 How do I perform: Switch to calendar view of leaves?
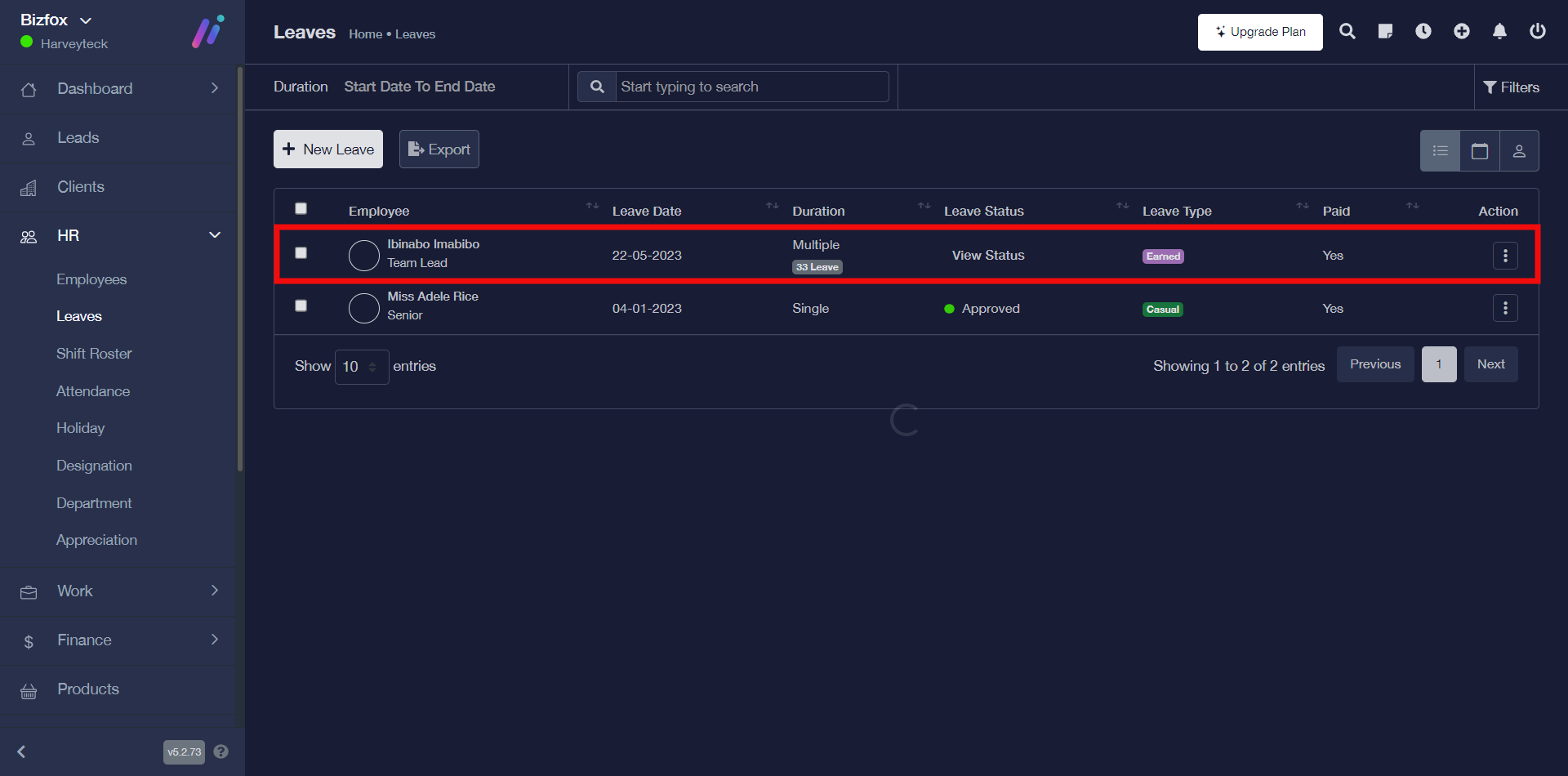tap(1480, 151)
